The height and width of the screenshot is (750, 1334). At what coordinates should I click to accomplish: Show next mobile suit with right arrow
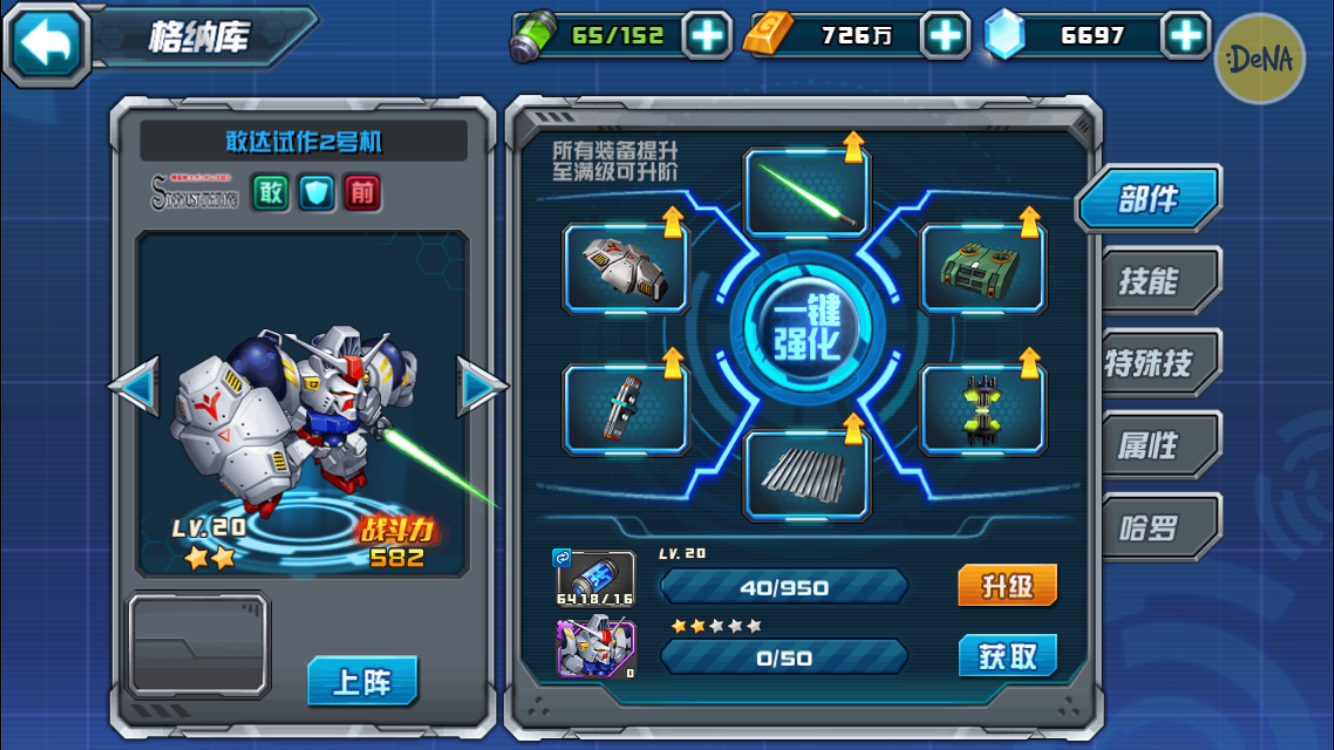tap(482, 386)
